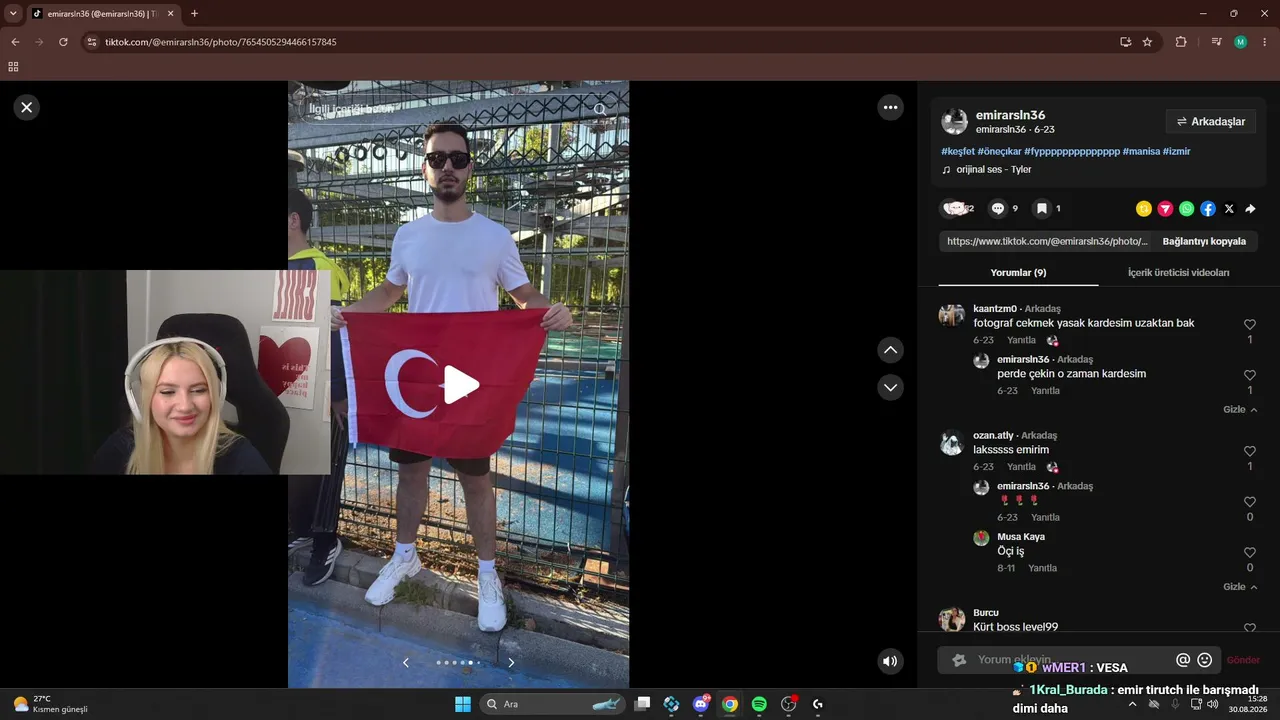Open the #izmir hashtag
This screenshot has width=1280, height=720.
click(x=1177, y=151)
